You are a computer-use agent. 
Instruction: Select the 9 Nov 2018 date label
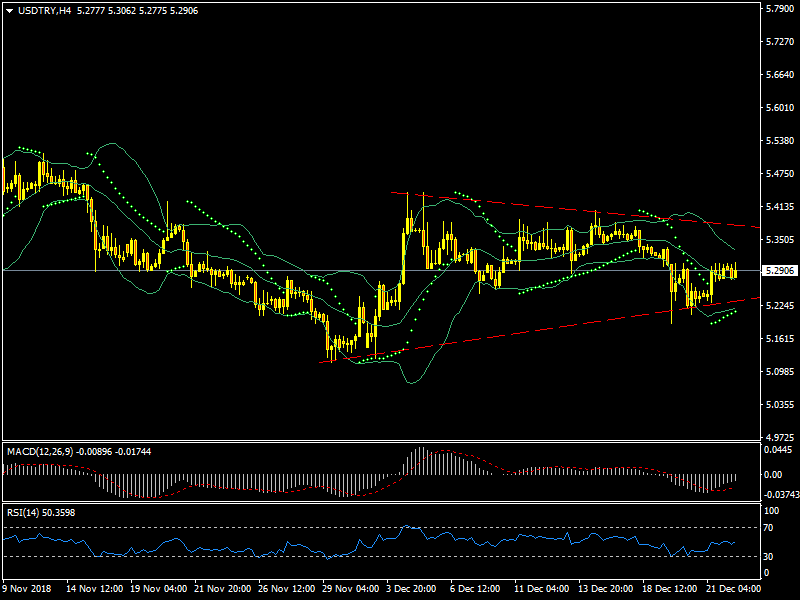click(27, 590)
